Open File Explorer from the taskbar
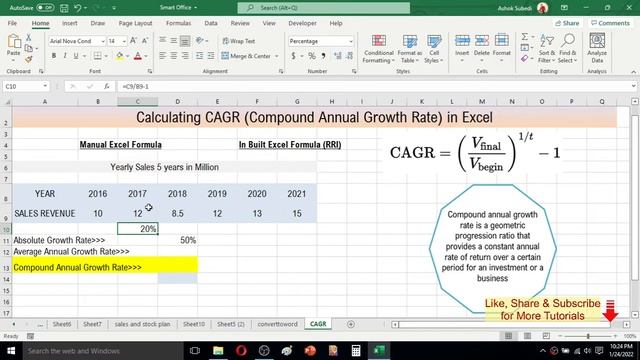The image size is (640, 360). [x=218, y=351]
